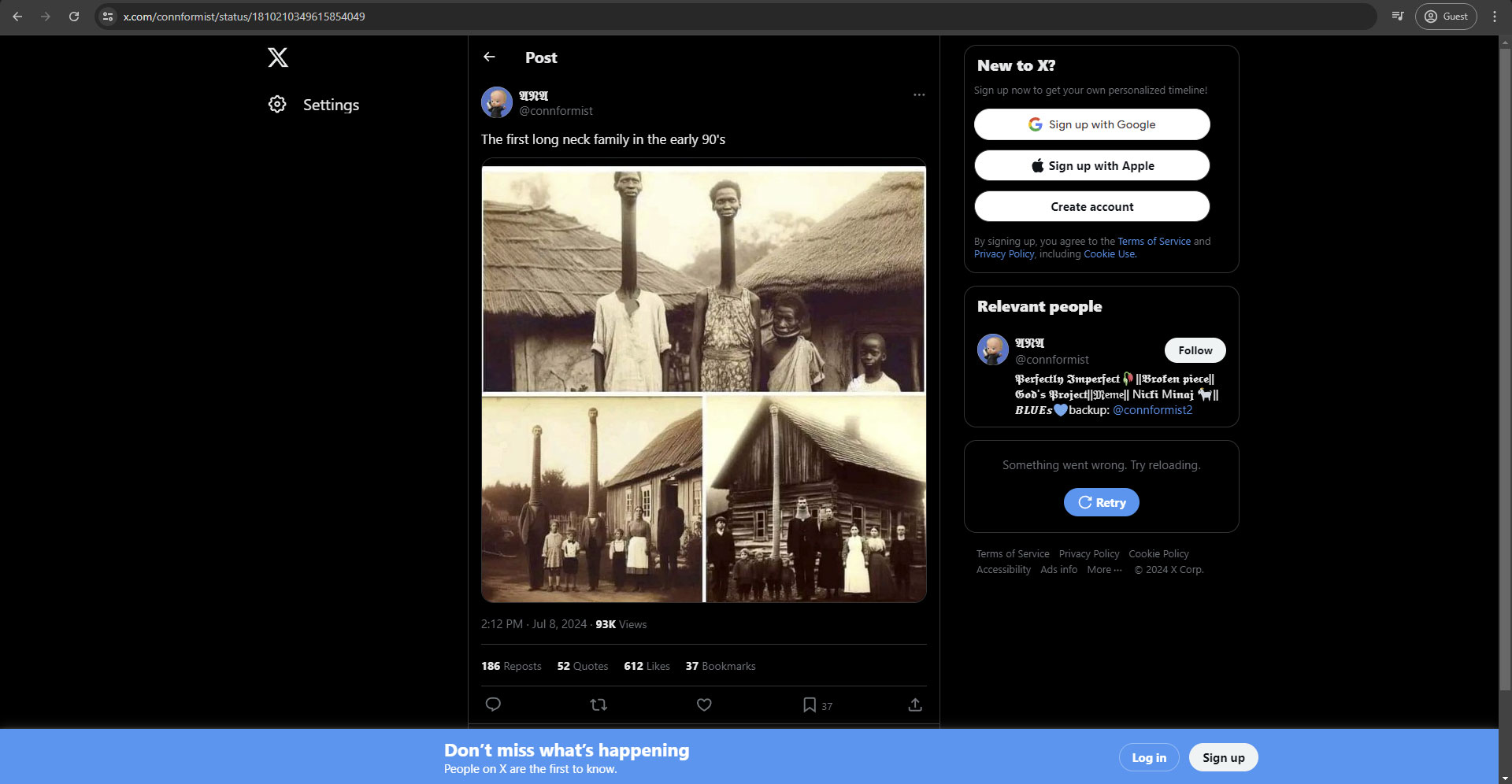Go back using the Post header arrow
1512x784 pixels.
(x=489, y=57)
